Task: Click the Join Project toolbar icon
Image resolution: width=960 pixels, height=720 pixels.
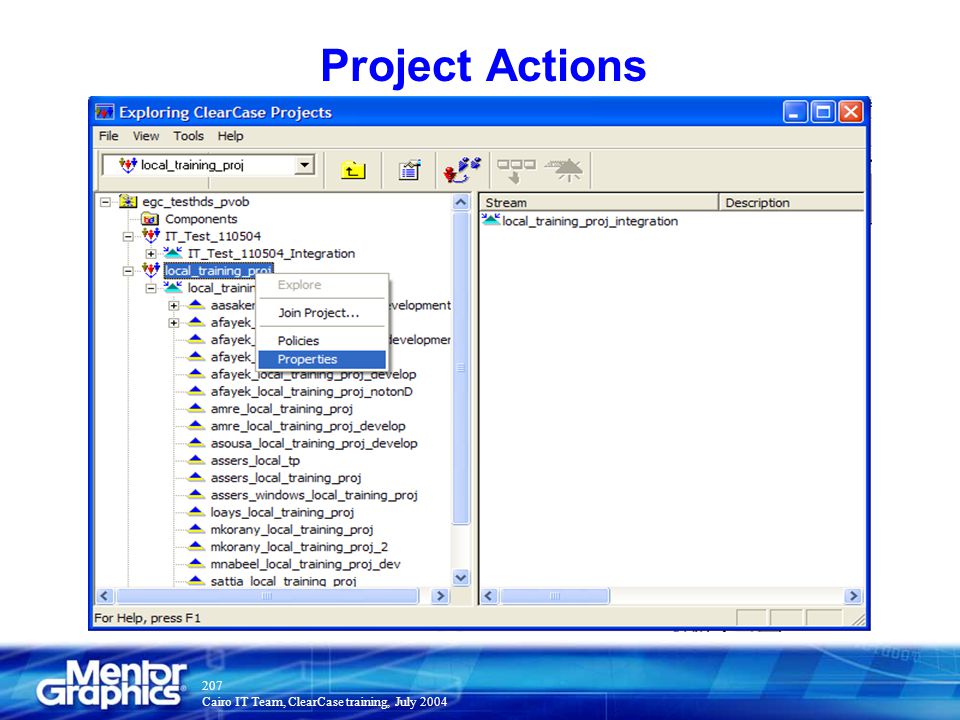Action: [x=462, y=170]
